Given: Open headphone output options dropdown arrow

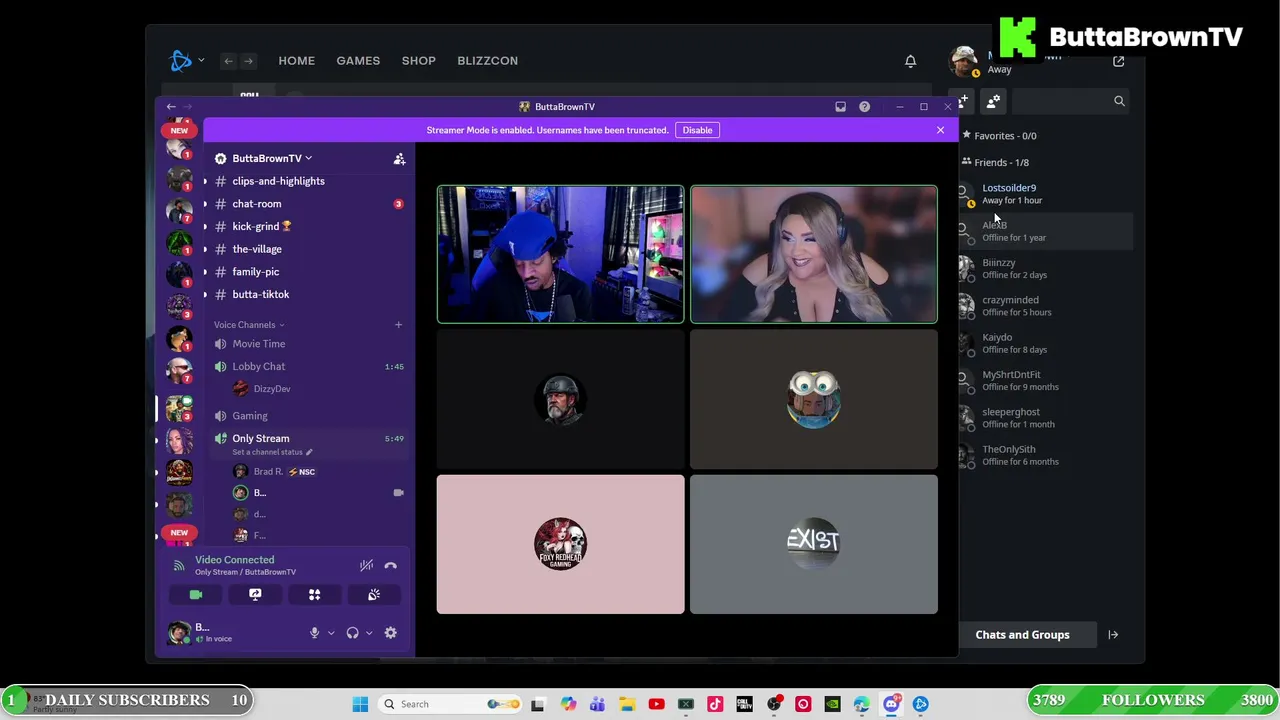Looking at the screenshot, I should pos(369,633).
